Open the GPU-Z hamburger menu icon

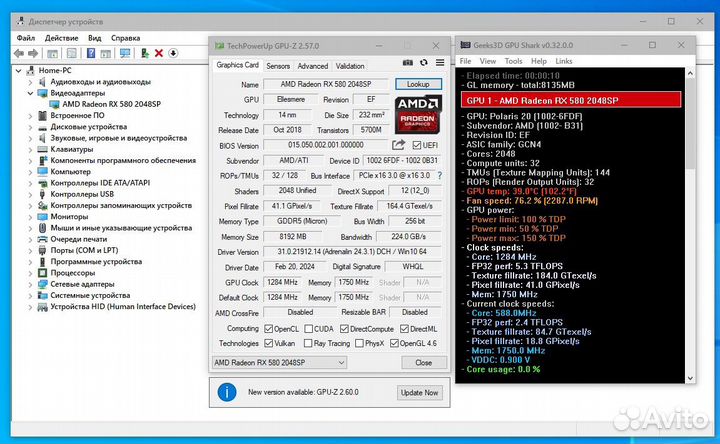pos(440,62)
